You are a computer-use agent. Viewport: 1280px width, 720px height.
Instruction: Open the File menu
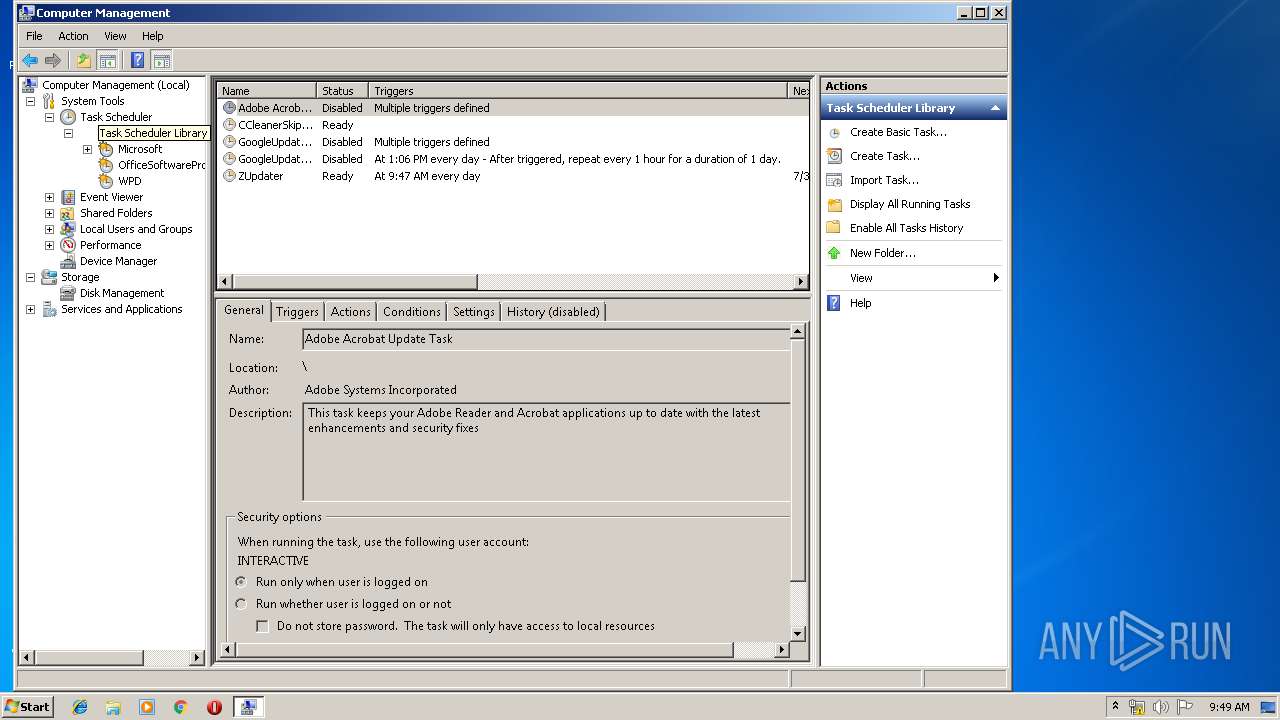(34, 36)
